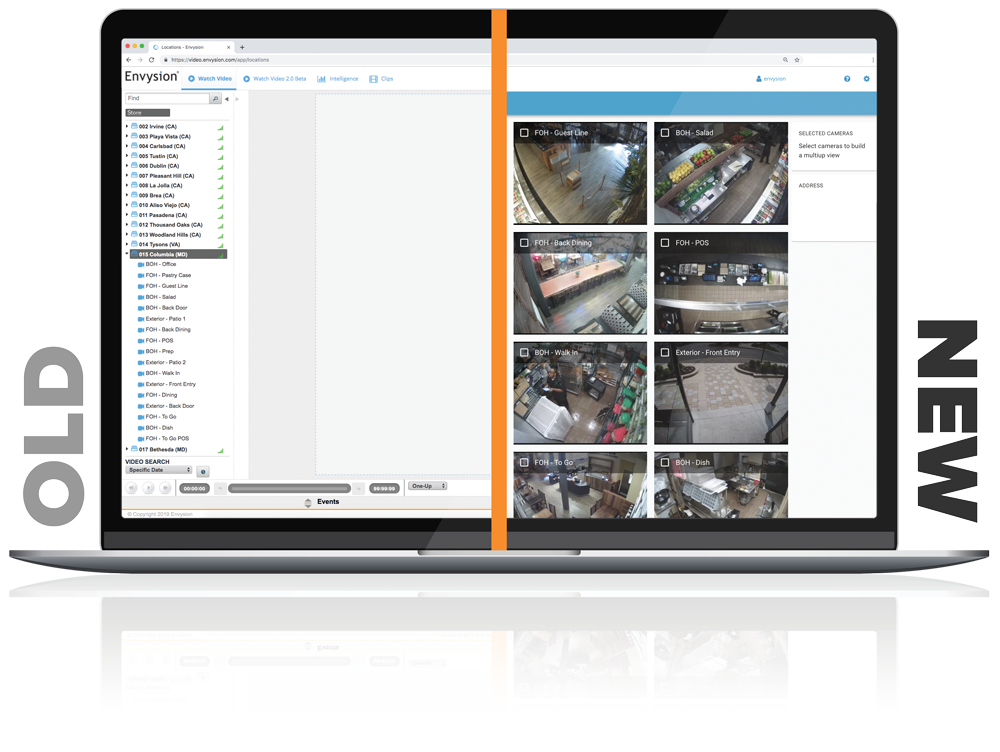
Task: Check the BOH - Walk In checkbox
Action: [524, 353]
